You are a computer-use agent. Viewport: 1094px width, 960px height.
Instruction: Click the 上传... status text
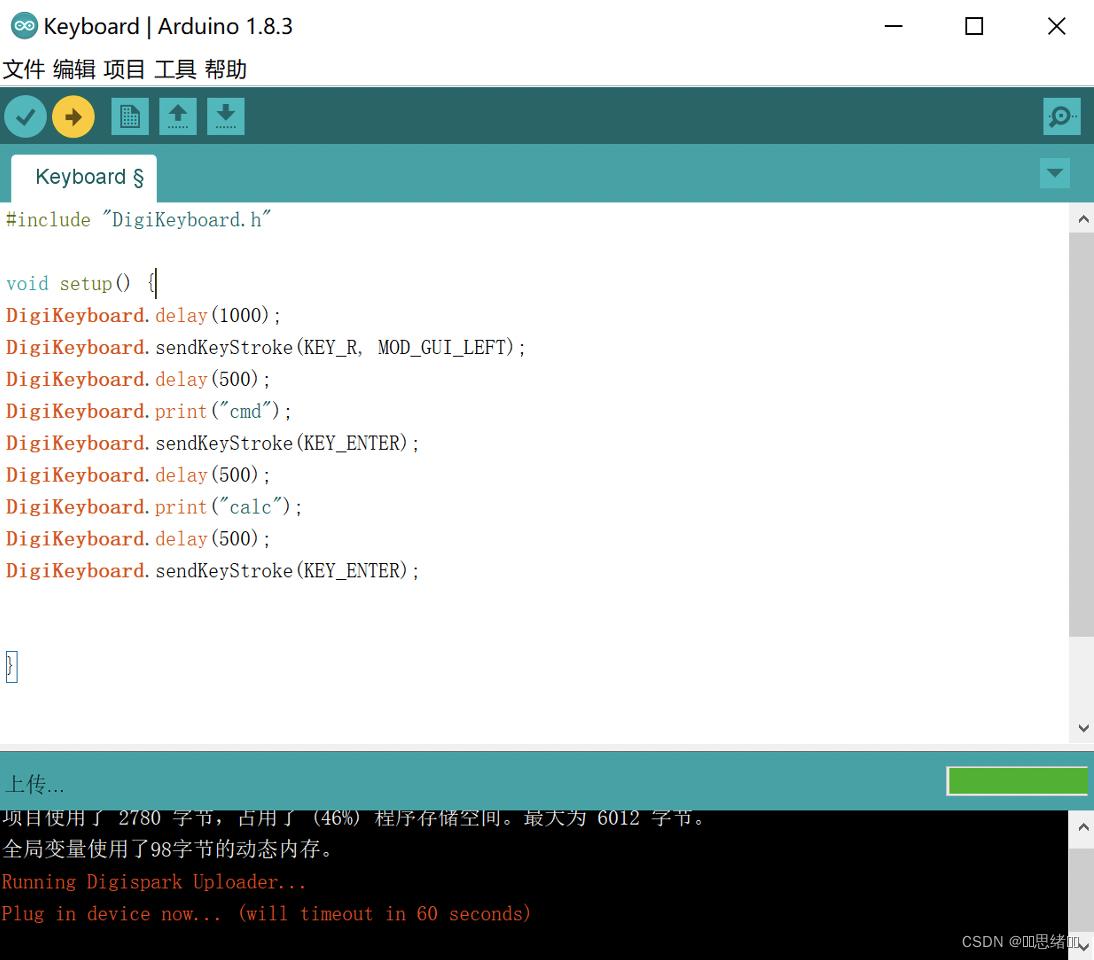tap(34, 784)
